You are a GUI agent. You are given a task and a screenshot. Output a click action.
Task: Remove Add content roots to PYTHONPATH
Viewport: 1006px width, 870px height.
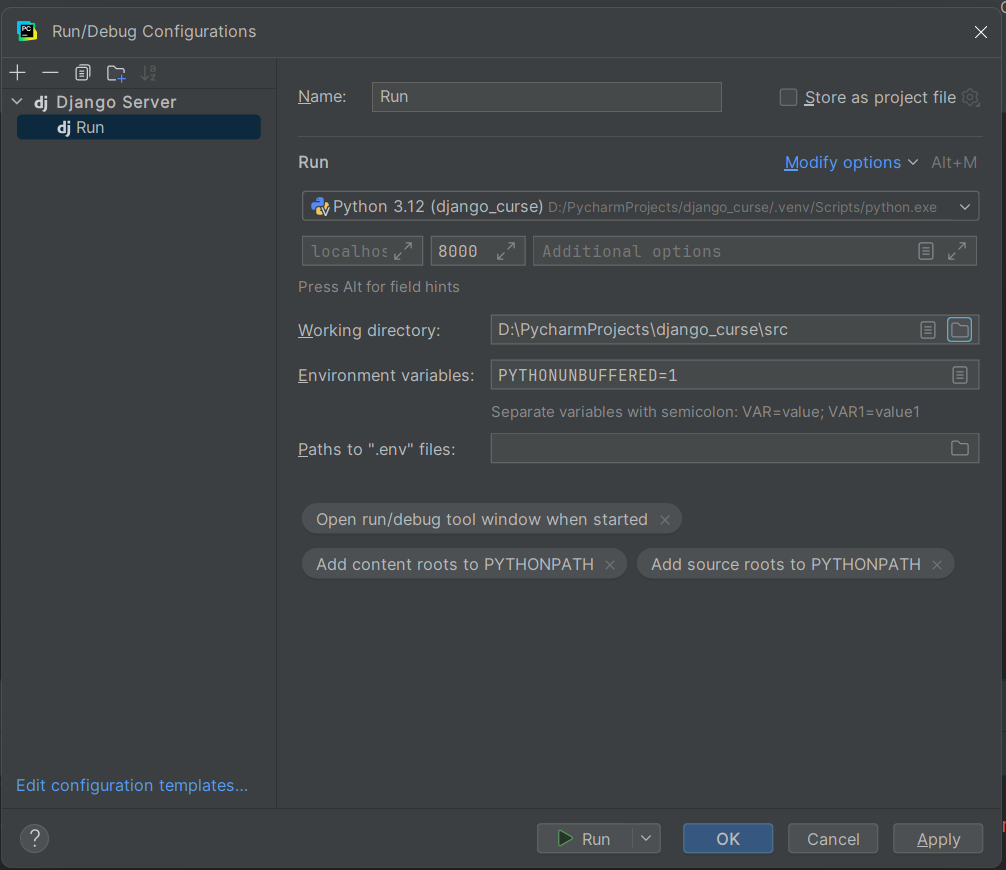pyautogui.click(x=610, y=565)
